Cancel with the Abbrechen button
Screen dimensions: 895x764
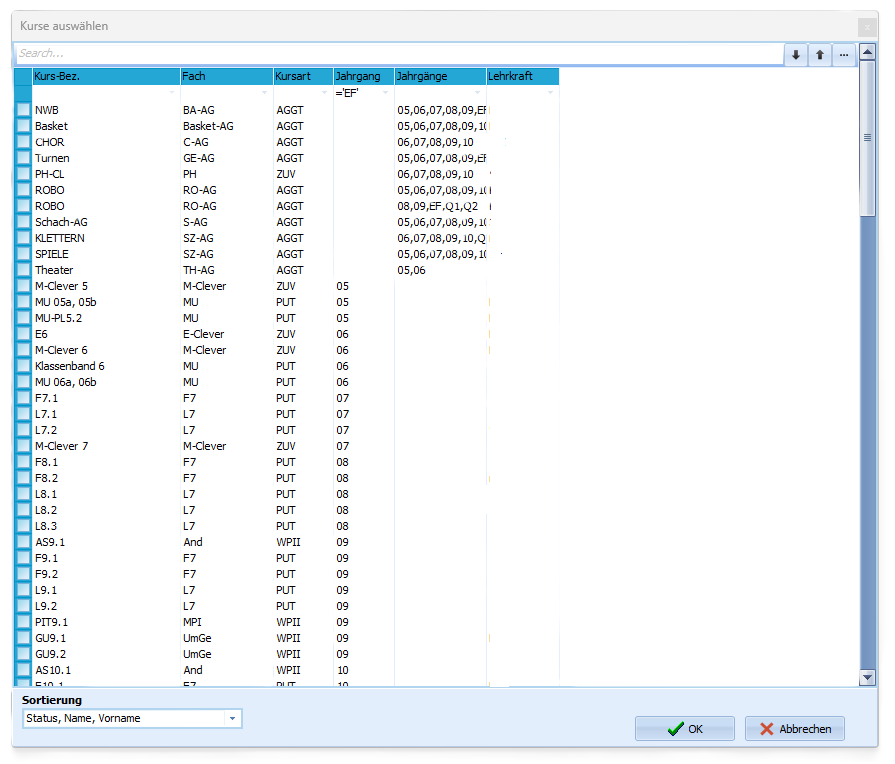[x=795, y=729]
